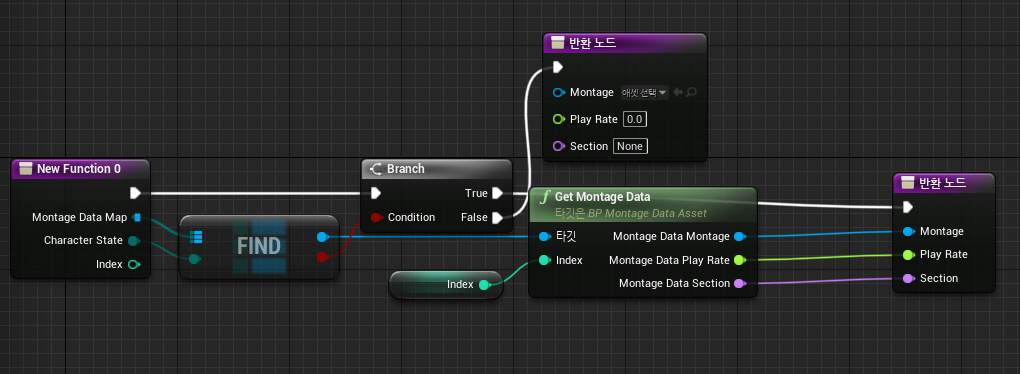Select the Get Montage Data node title
1020x374 pixels.
602,196
